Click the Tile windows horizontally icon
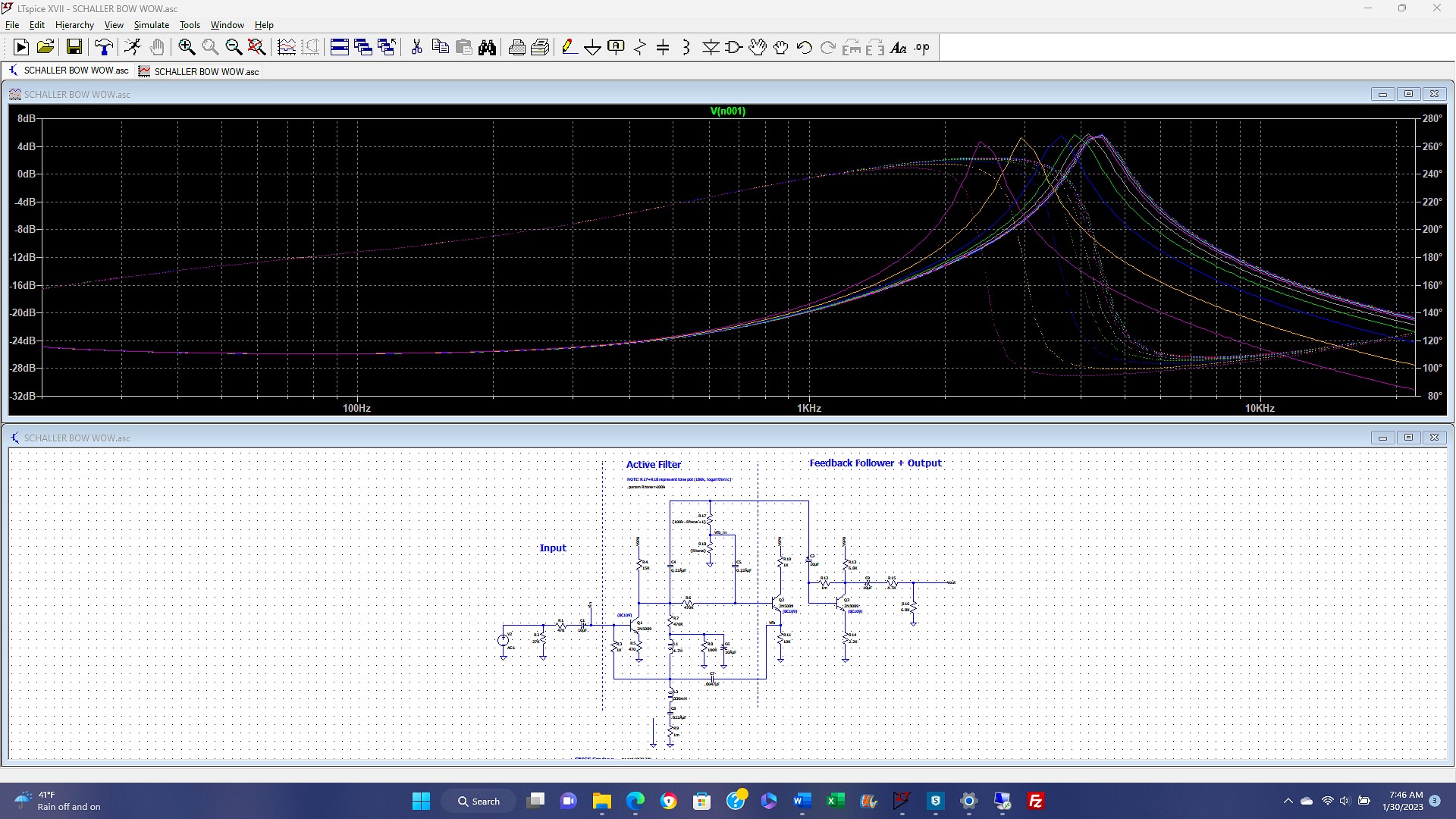This screenshot has height=819, width=1456. point(339,48)
